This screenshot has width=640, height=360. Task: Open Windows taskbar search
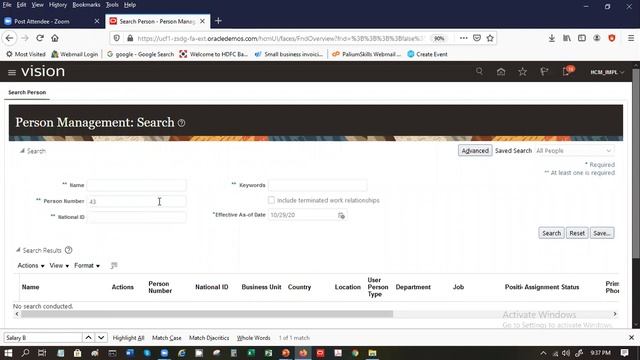(x=25, y=353)
